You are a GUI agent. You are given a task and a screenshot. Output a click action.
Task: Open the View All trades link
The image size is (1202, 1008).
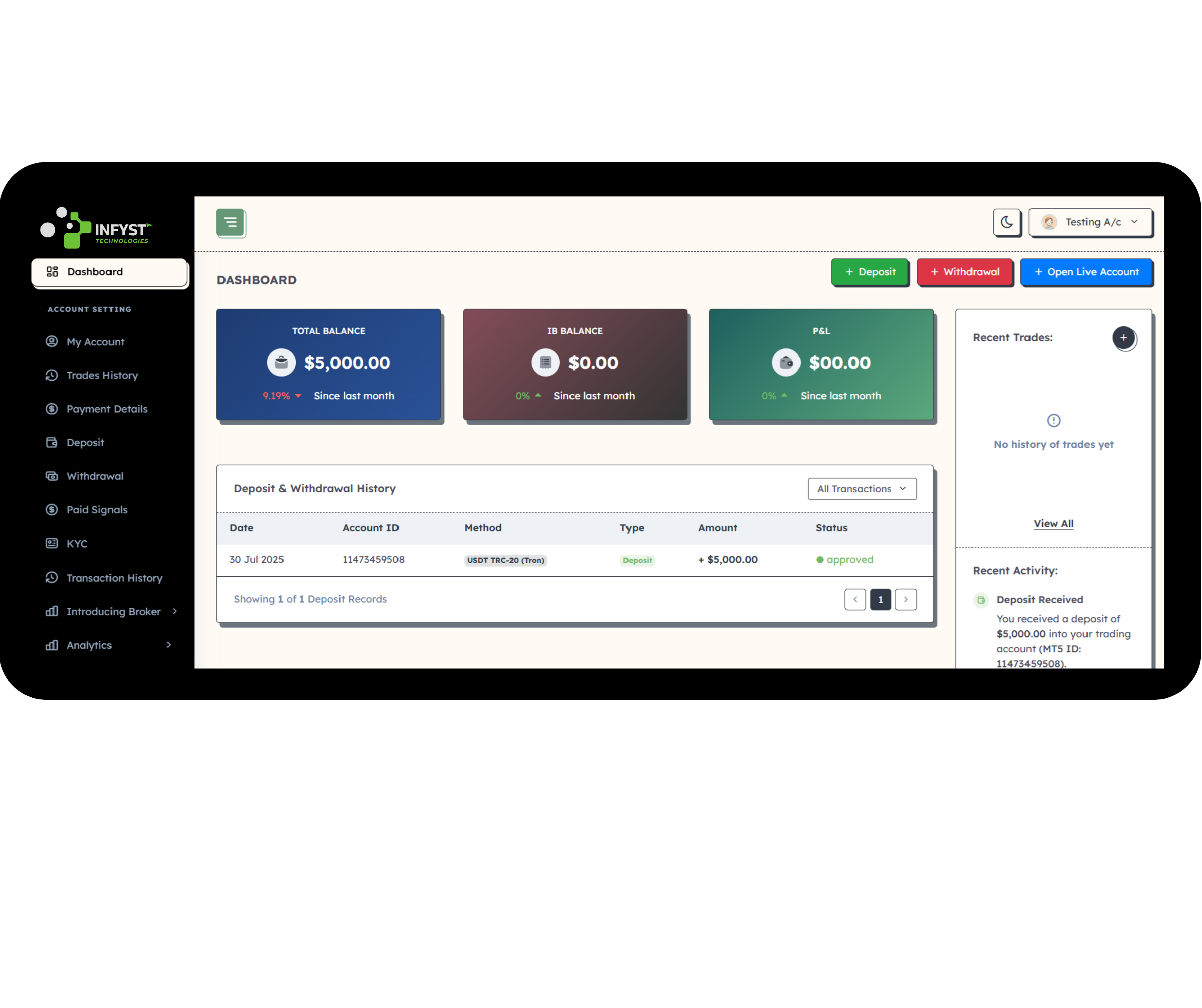(x=1053, y=523)
